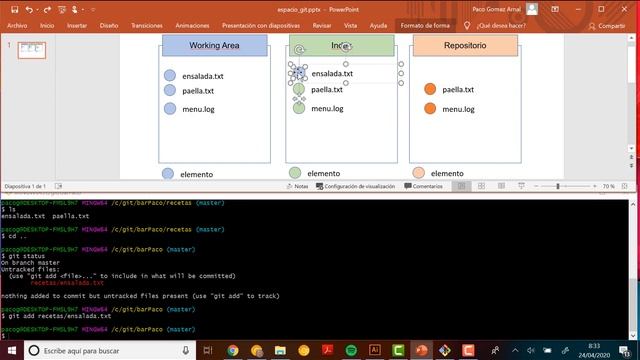Image resolution: width=640 pixels, height=360 pixels.
Task: Open the Ayuda ribbon tab
Action: pyautogui.click(x=378, y=25)
